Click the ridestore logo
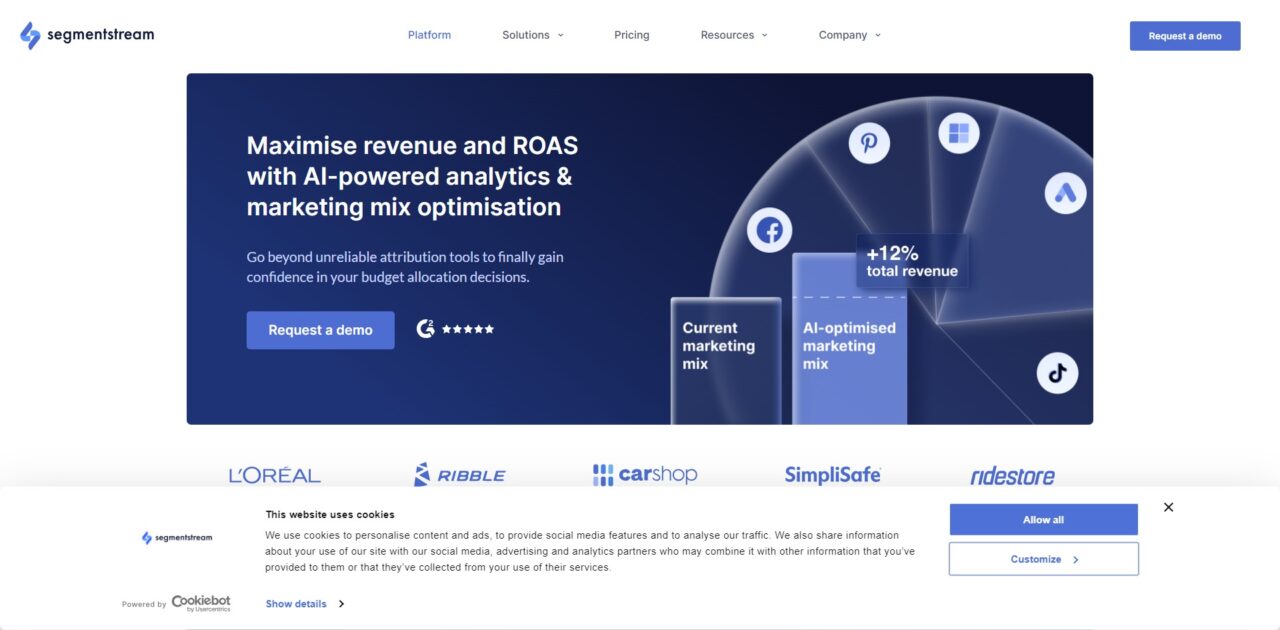 [x=1013, y=476]
